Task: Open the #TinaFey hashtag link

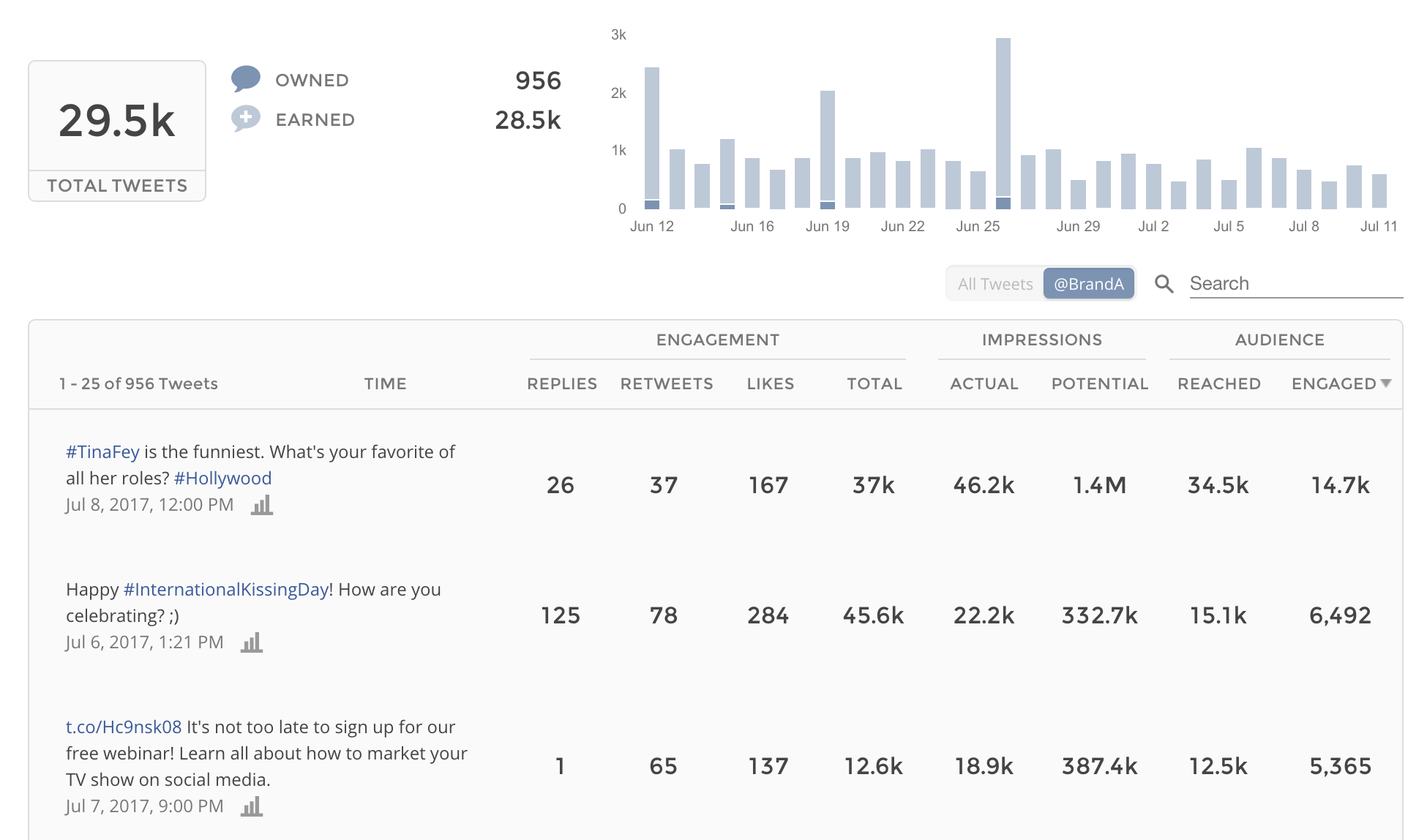Action: (x=102, y=451)
